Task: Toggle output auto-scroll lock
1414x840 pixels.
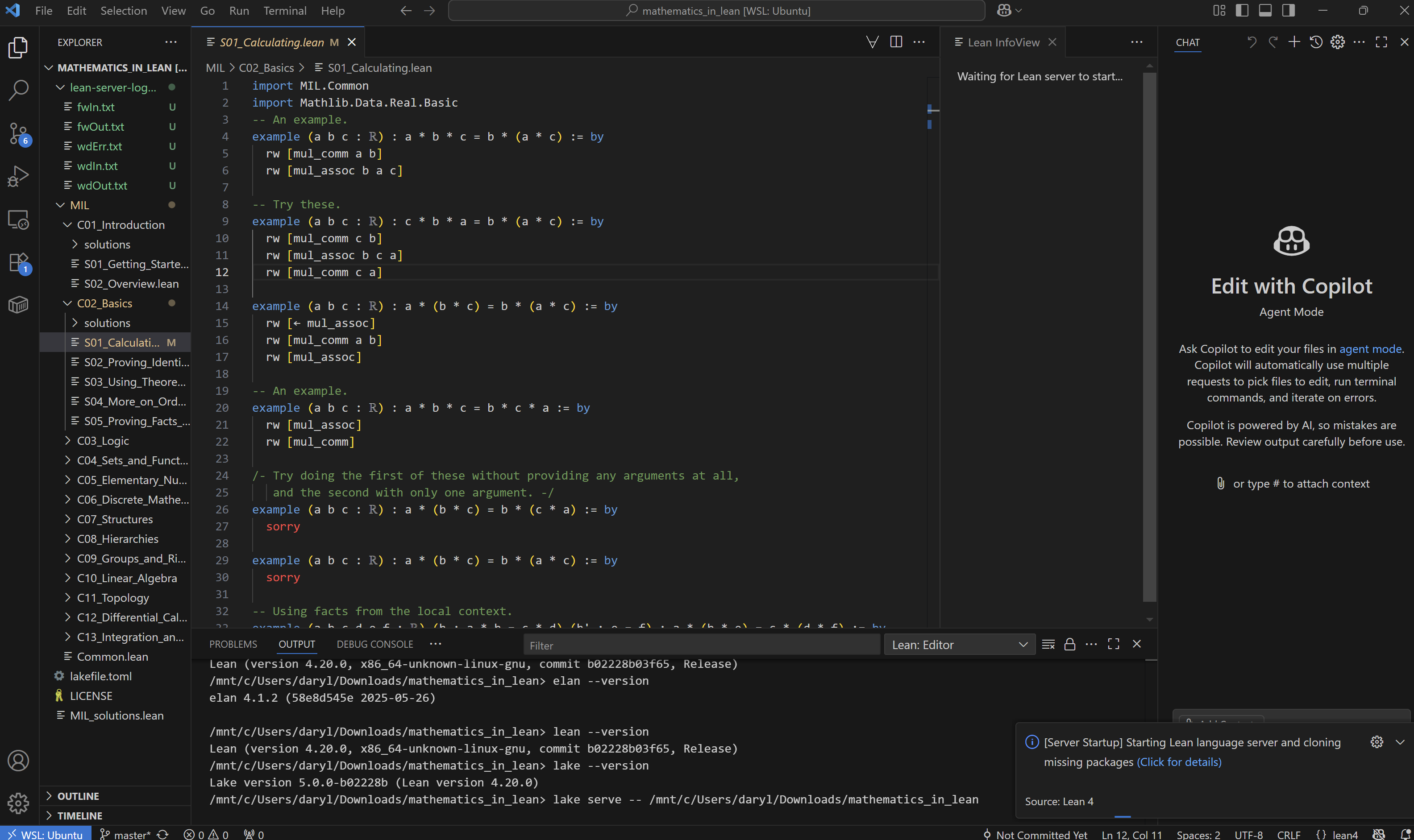Action: [x=1070, y=644]
